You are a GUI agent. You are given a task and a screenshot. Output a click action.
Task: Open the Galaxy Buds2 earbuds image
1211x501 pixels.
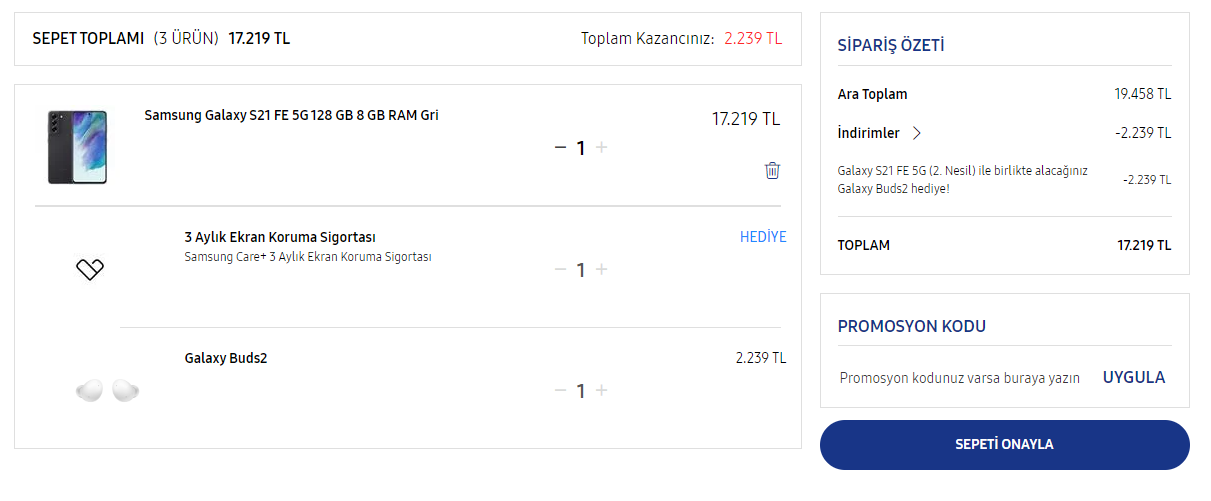(x=107, y=390)
